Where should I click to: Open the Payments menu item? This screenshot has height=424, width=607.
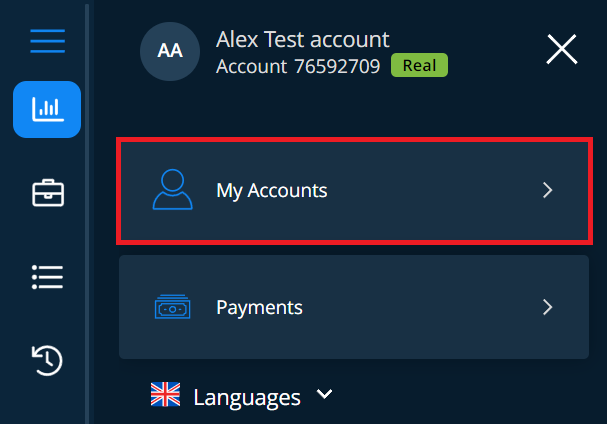point(354,307)
